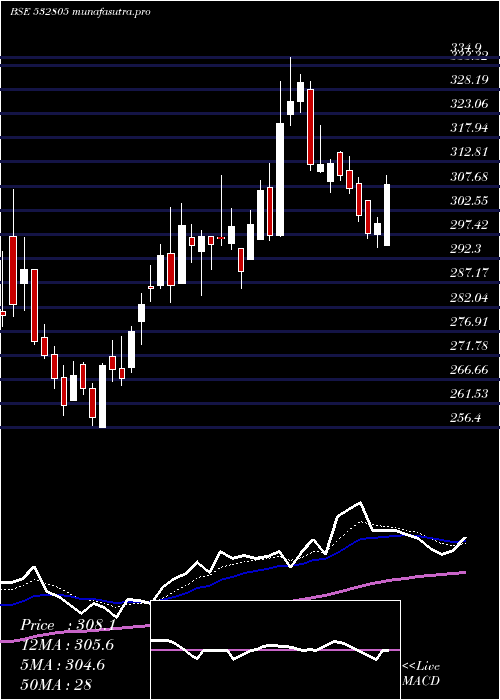This screenshot has height=700, width=500.
Task: Click the <<Live MACD label
Action: point(421,674)
